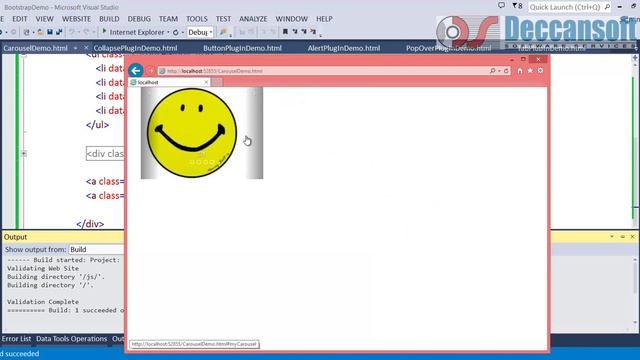Click the Internet Explorer back arrow

(136, 71)
